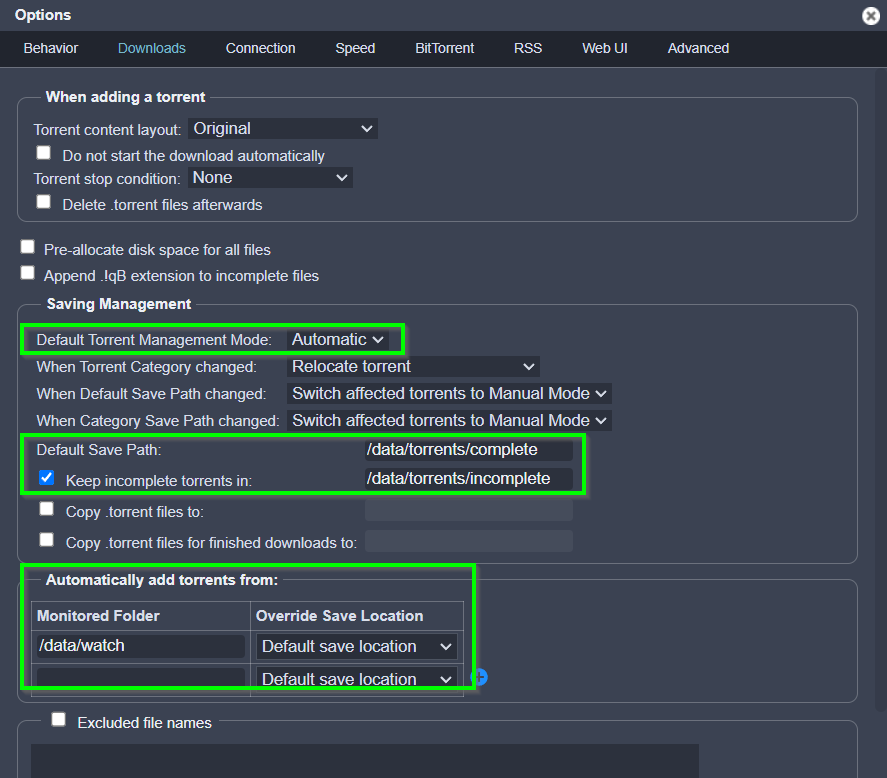Click the 'Copy .torrent files to' path field
887x778 pixels.
(x=468, y=511)
